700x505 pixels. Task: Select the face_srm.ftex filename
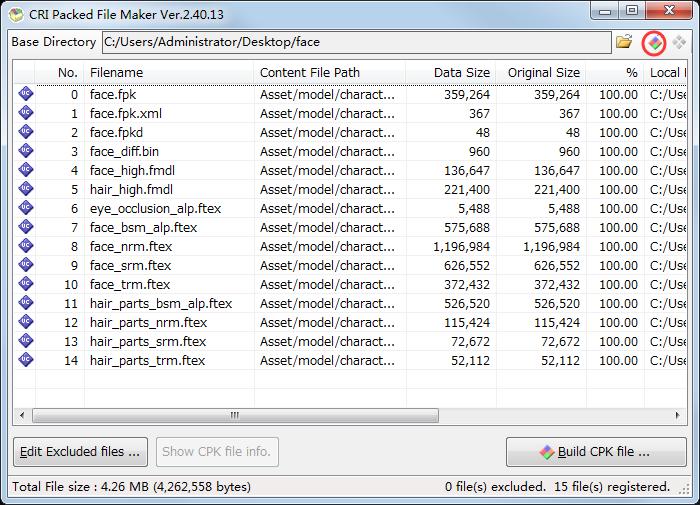coord(130,265)
